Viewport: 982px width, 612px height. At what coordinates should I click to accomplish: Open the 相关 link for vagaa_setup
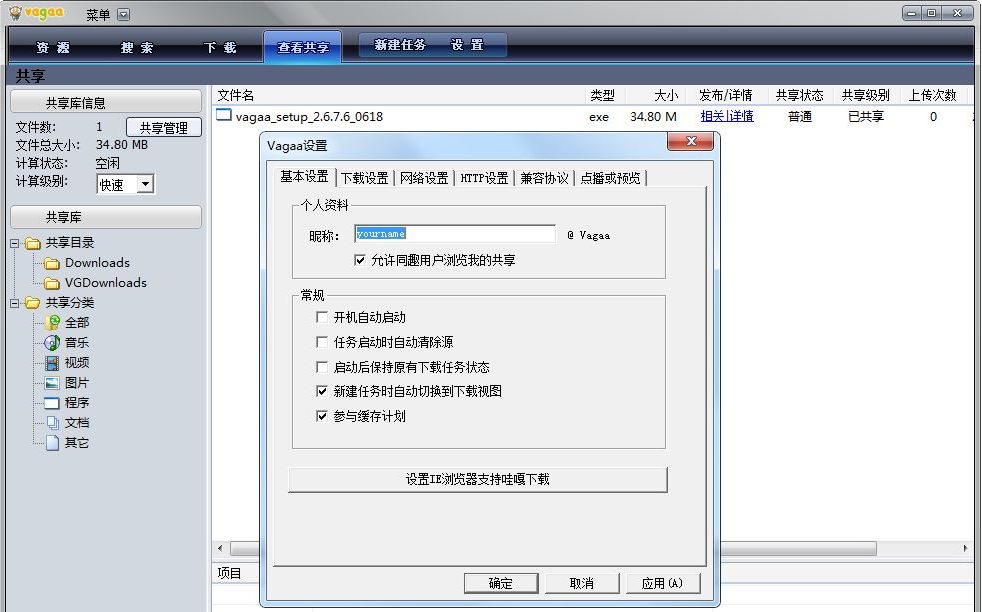pos(713,116)
